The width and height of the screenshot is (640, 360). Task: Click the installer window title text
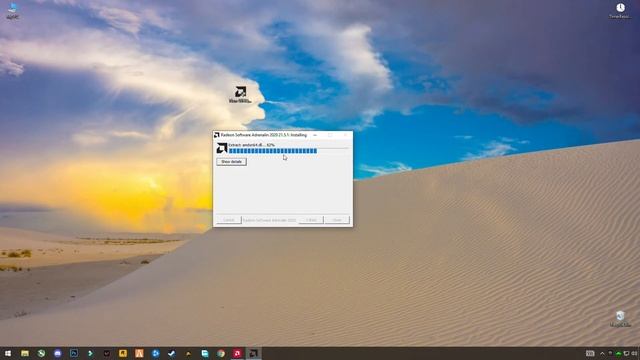click(x=264, y=135)
